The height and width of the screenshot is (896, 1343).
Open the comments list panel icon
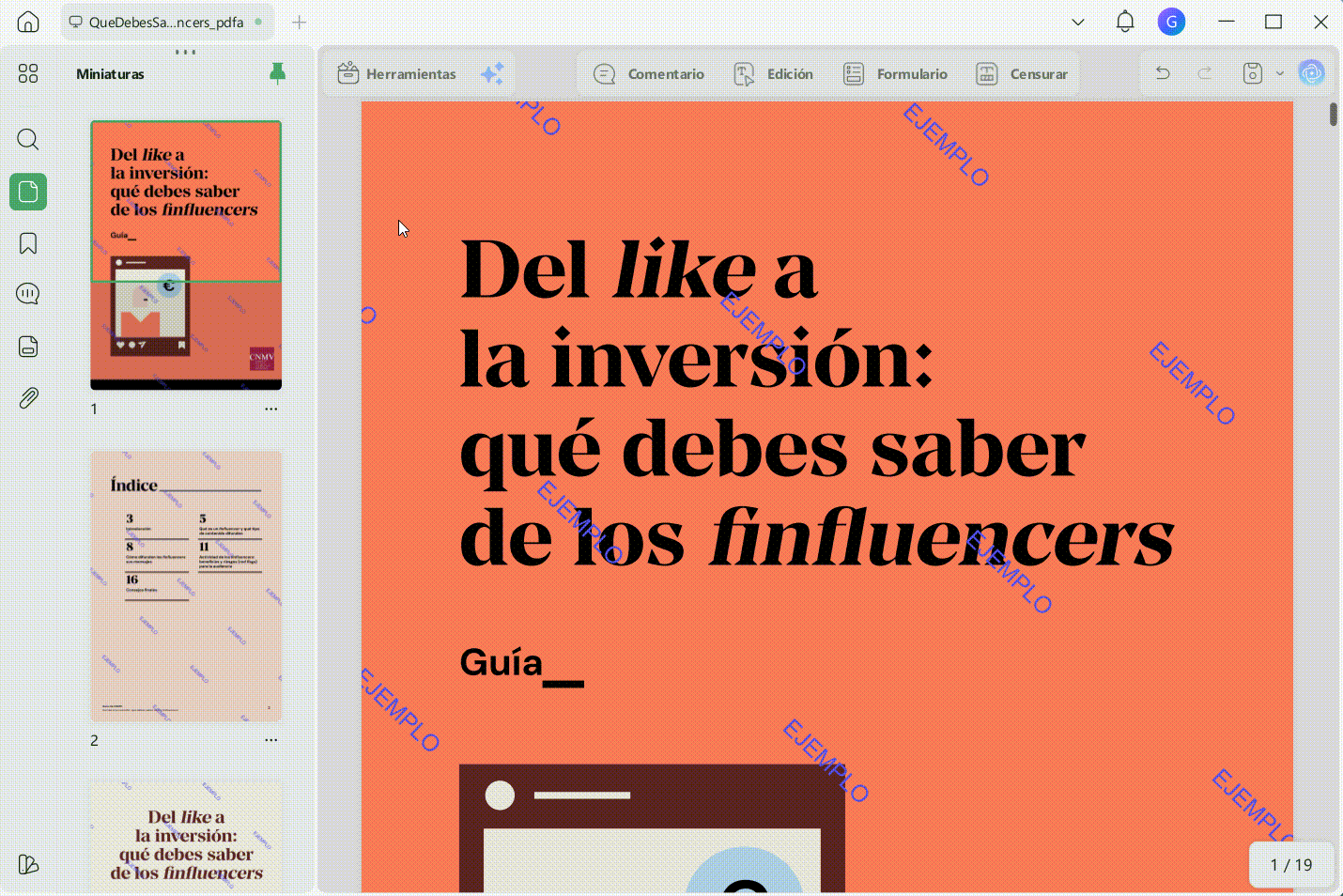pos(28,294)
